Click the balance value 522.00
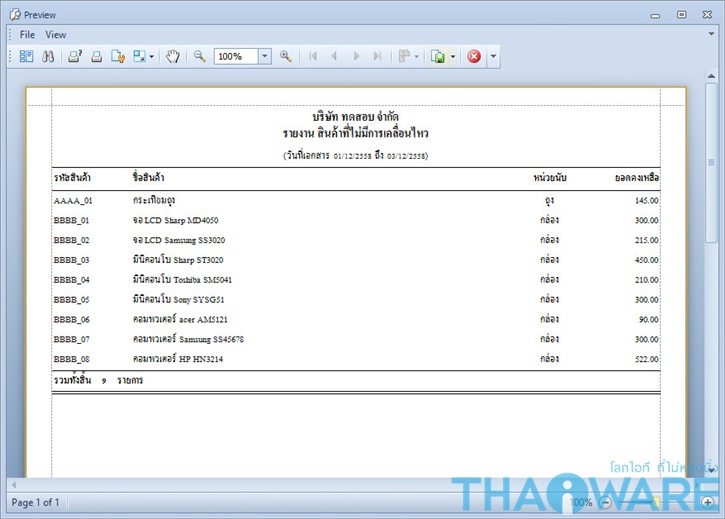 (x=646, y=359)
